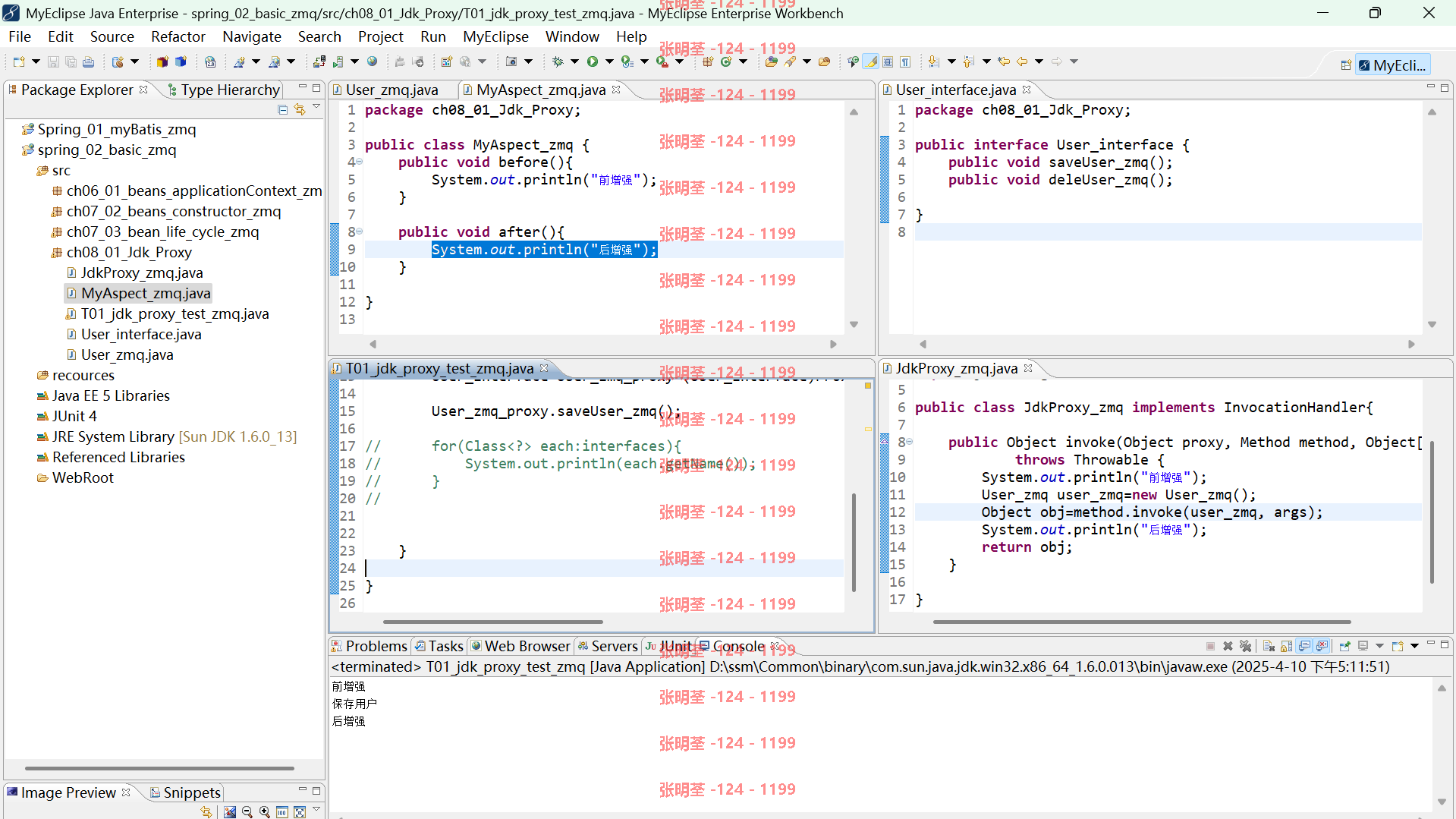Image resolution: width=1456 pixels, height=819 pixels.
Task: Click the Pin Console icon
Action: (x=1344, y=646)
